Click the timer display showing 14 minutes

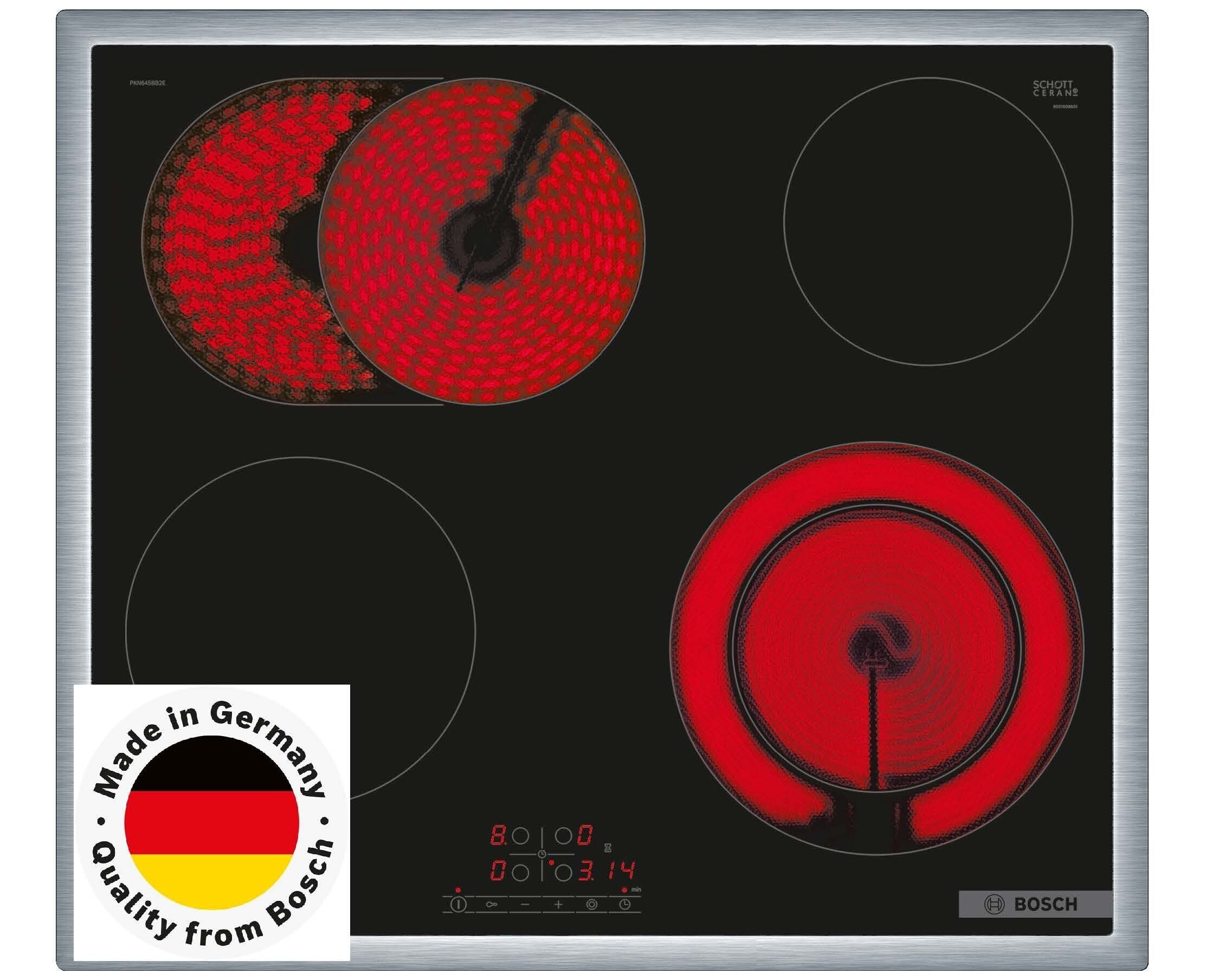click(621, 871)
